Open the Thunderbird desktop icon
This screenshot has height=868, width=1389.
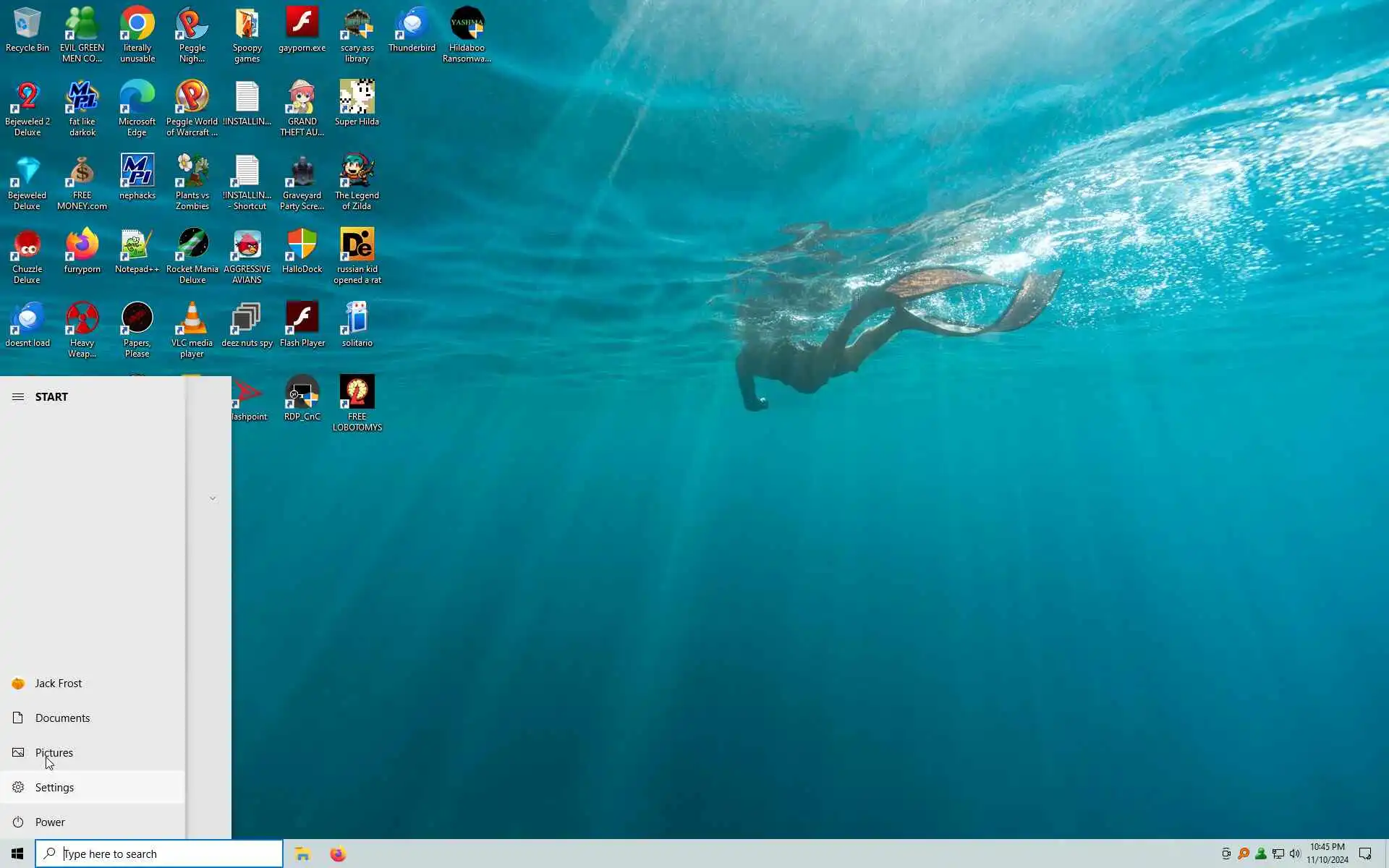point(412,29)
